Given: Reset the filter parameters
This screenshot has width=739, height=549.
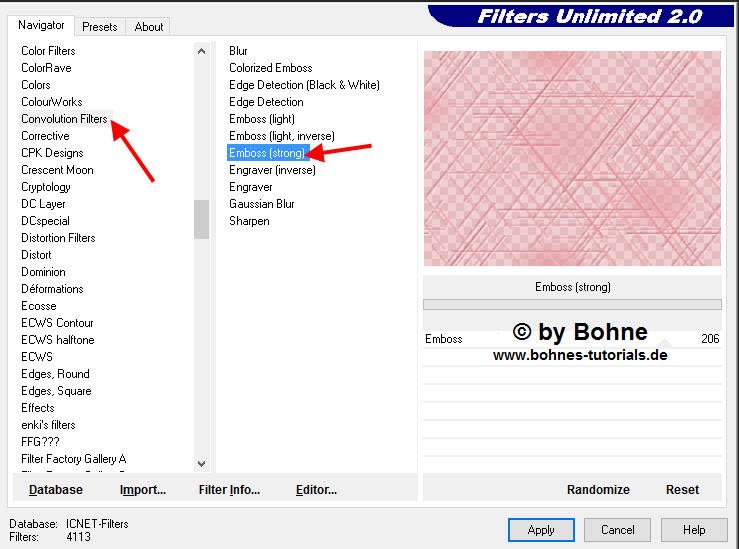Looking at the screenshot, I should [x=682, y=490].
